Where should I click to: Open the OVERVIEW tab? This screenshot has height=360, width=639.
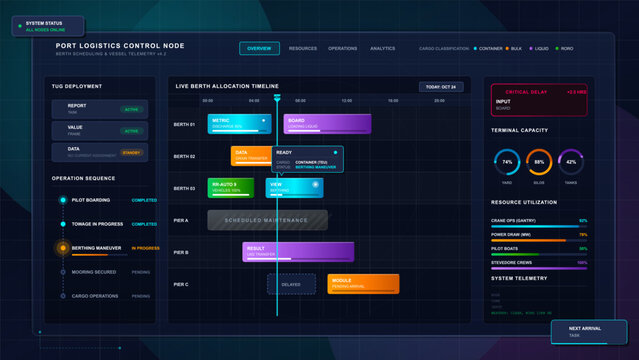point(259,49)
